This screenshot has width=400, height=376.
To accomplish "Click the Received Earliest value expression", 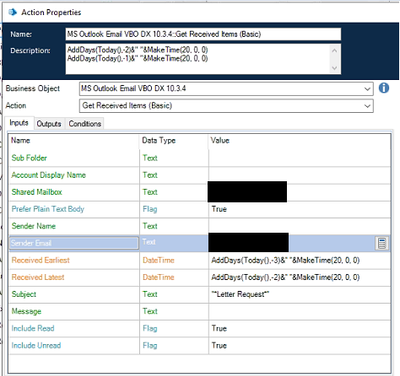I will click(x=285, y=260).
